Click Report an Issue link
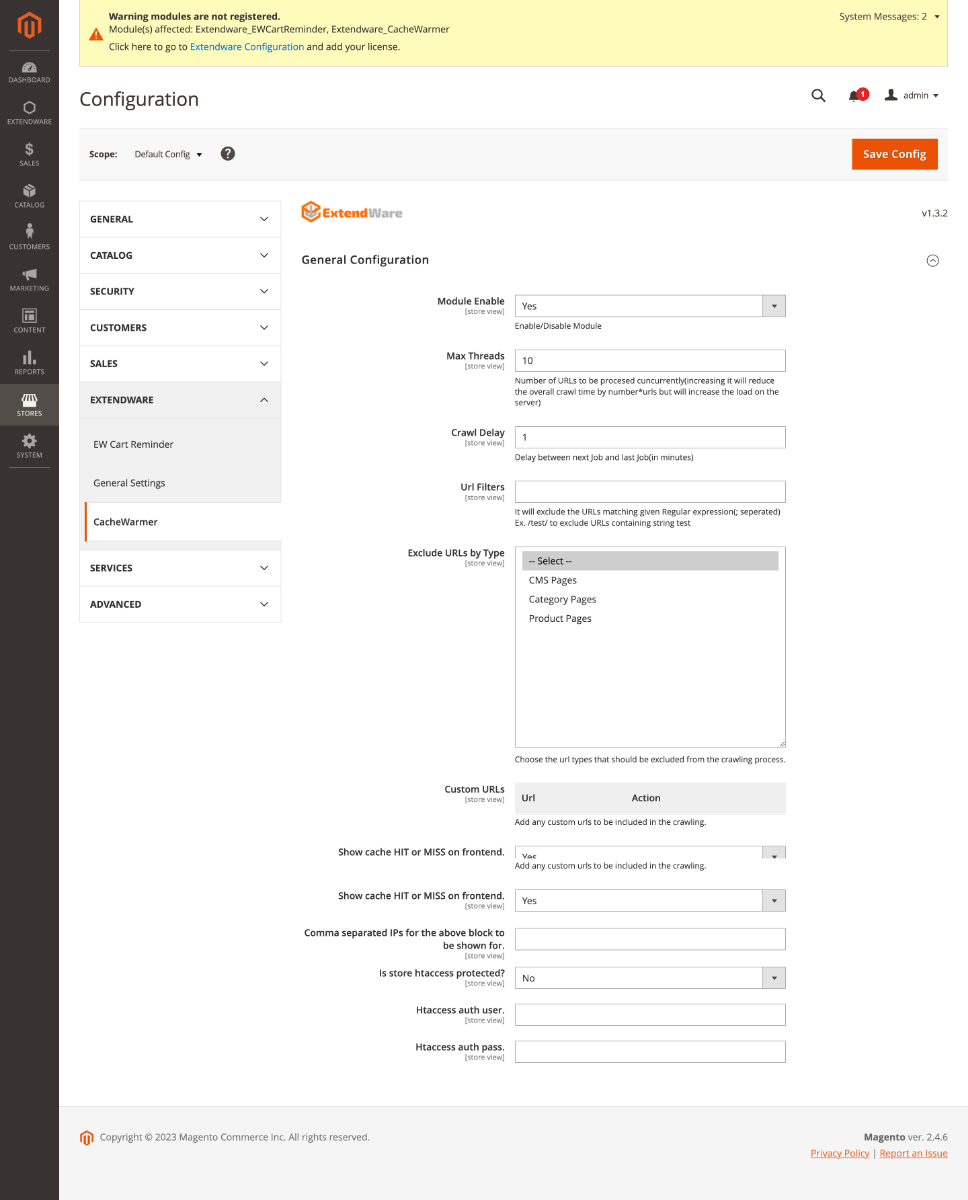Image resolution: width=968 pixels, height=1200 pixels. [914, 1153]
